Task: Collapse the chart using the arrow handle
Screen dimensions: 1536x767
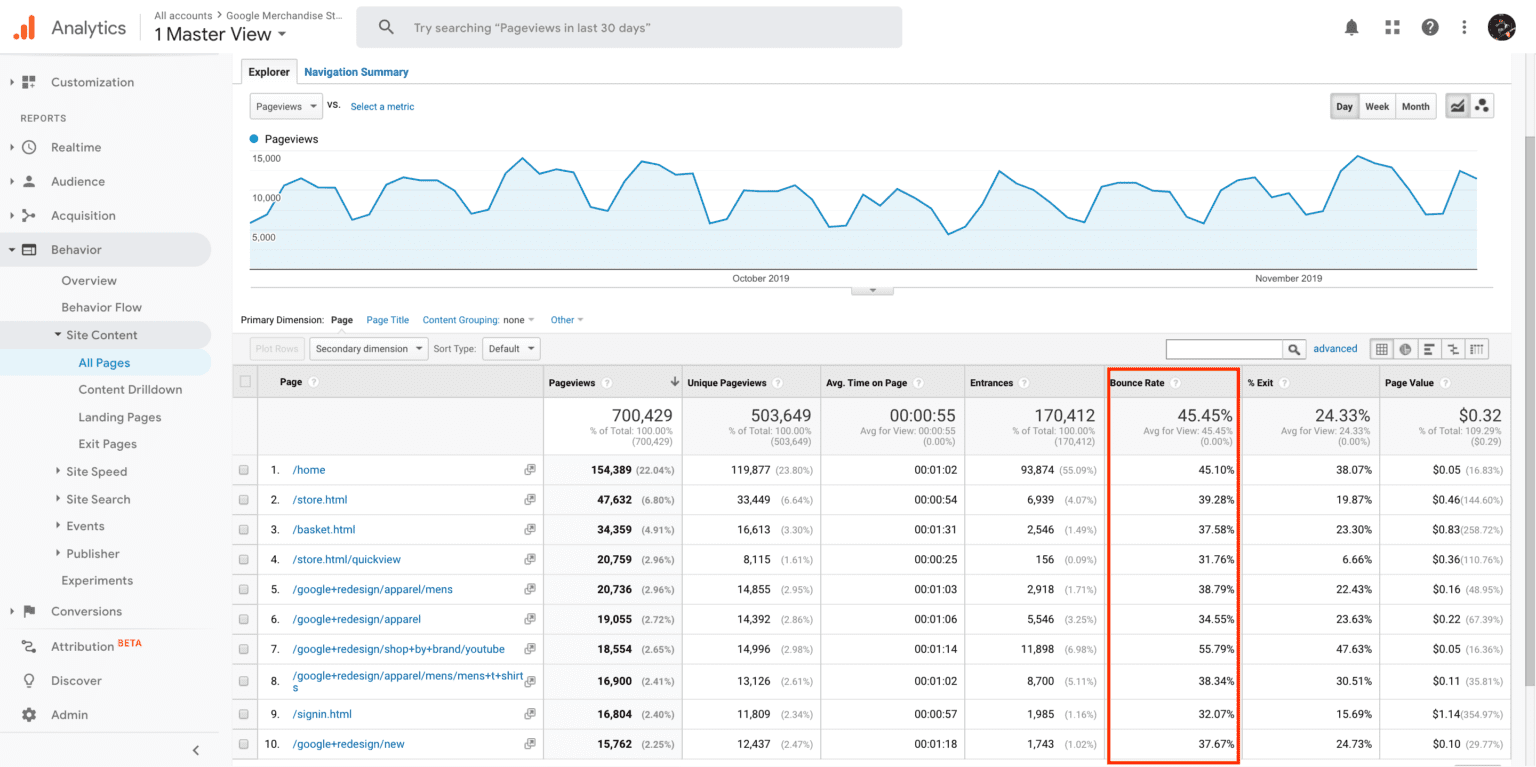Action: pyautogui.click(x=872, y=290)
